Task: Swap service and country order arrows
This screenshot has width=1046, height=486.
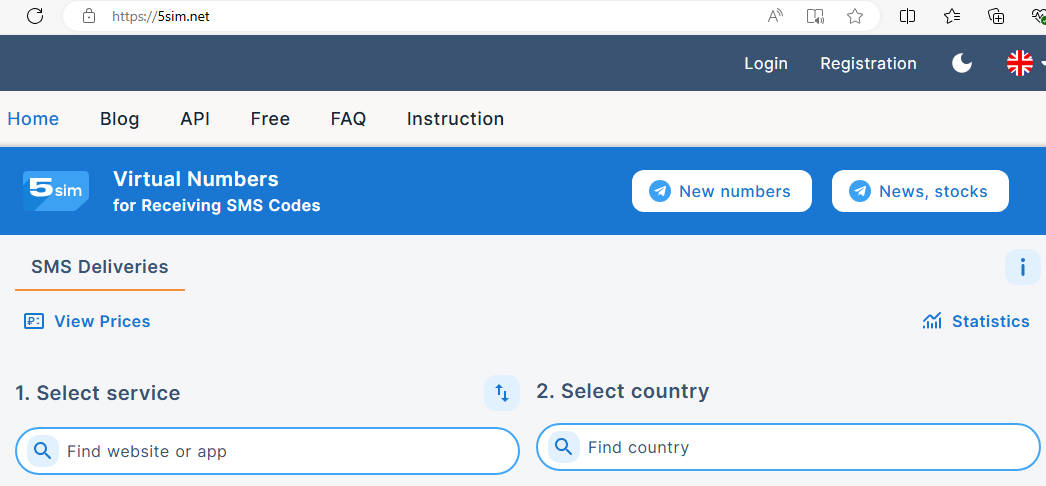Action: point(502,393)
